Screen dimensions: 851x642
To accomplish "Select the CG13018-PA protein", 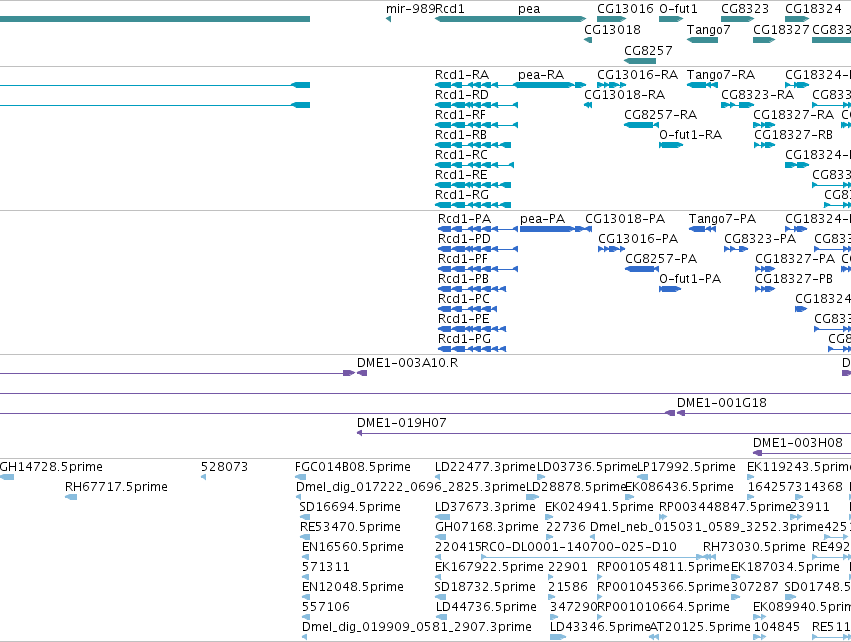I will (588, 229).
